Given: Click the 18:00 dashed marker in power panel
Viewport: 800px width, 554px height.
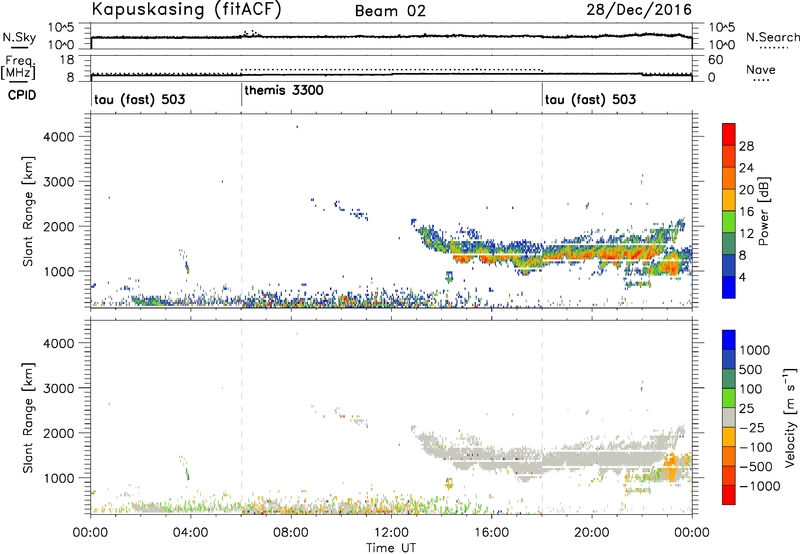Looking at the screenshot, I should pos(542,211).
